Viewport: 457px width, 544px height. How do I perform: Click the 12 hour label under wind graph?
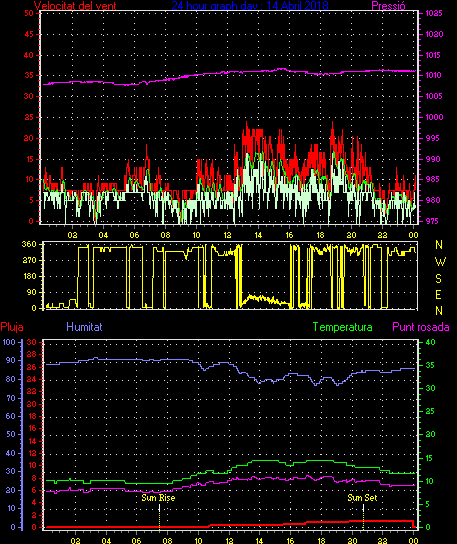coord(227,235)
